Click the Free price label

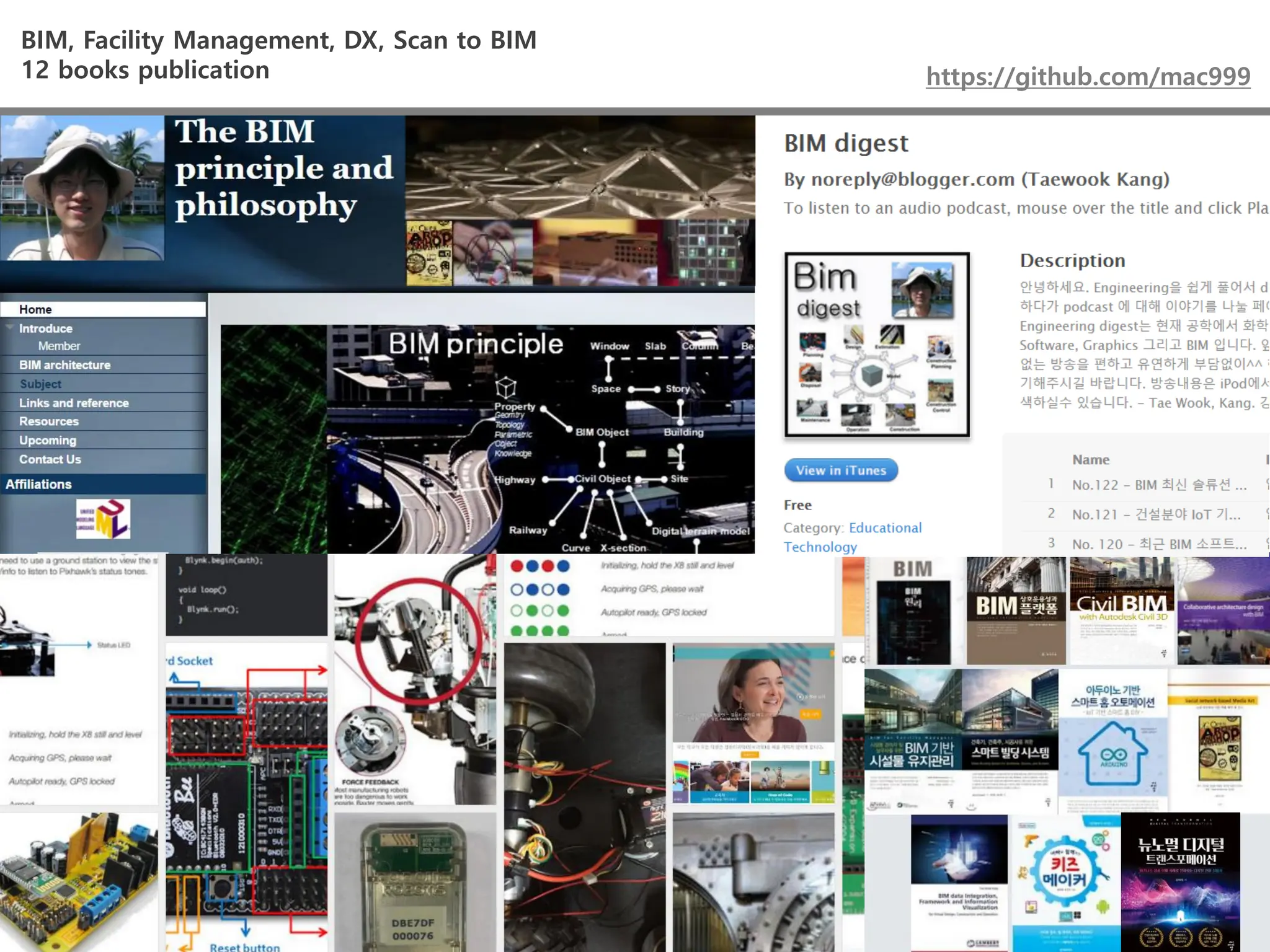point(797,505)
